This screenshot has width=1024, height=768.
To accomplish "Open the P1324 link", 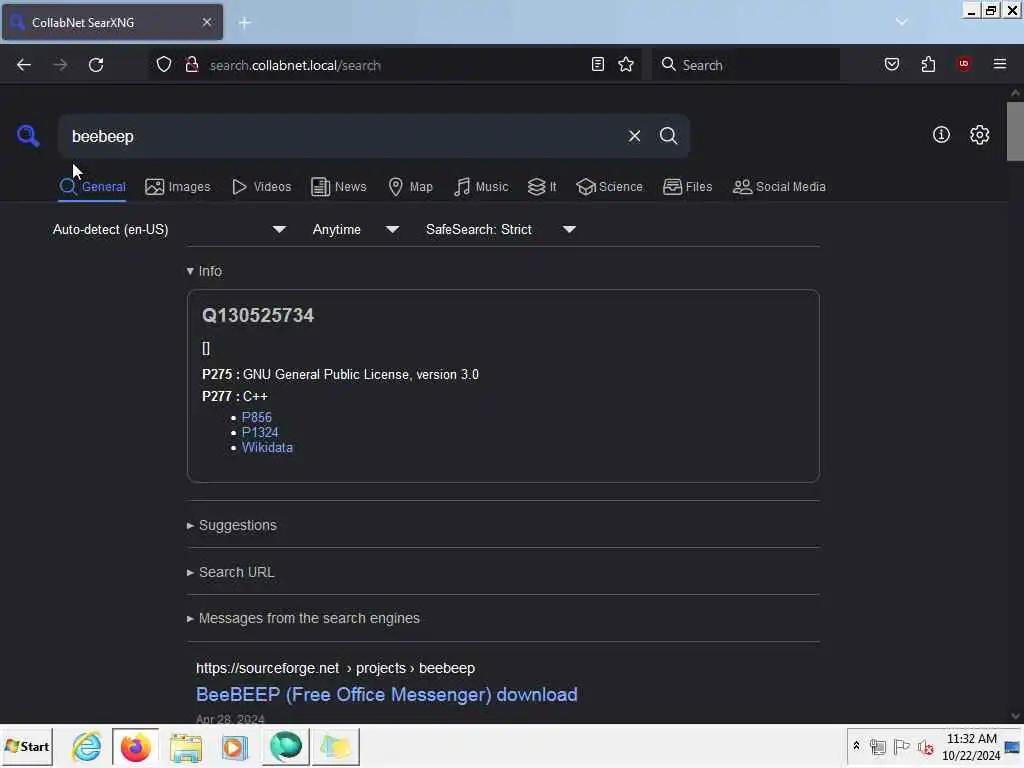I will [260, 432].
